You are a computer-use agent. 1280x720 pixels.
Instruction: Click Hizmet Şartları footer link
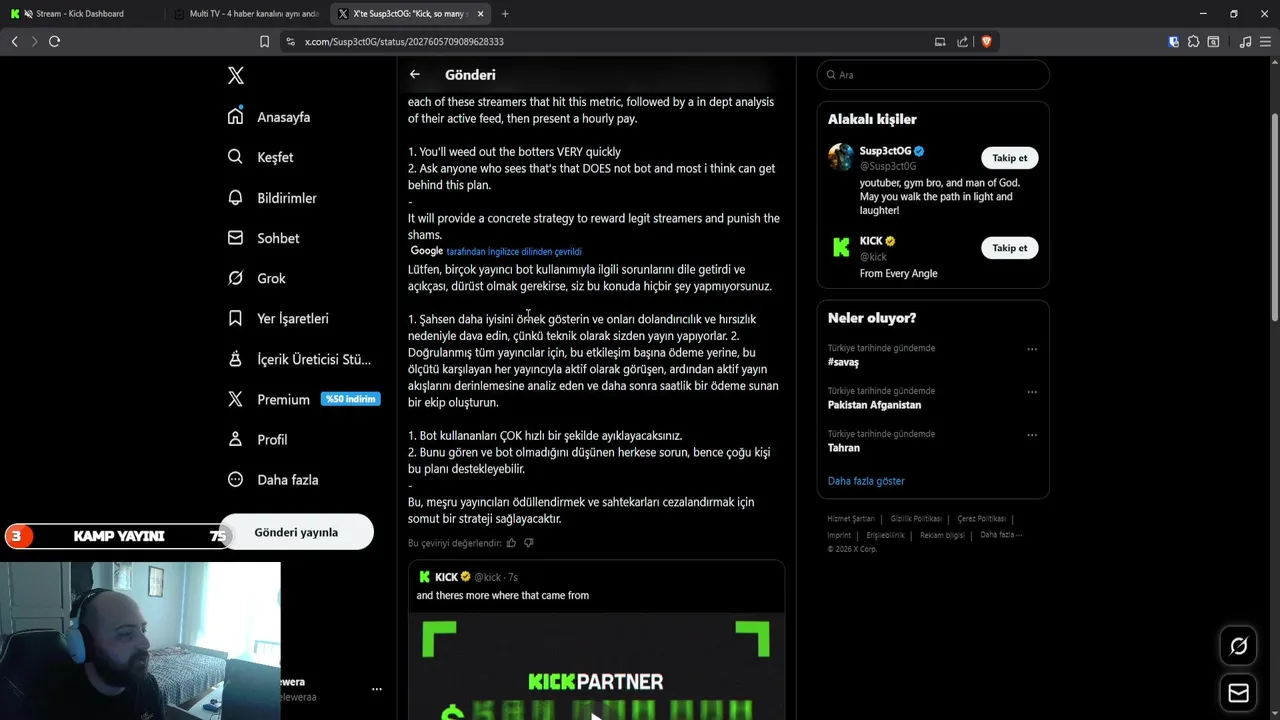click(851, 519)
